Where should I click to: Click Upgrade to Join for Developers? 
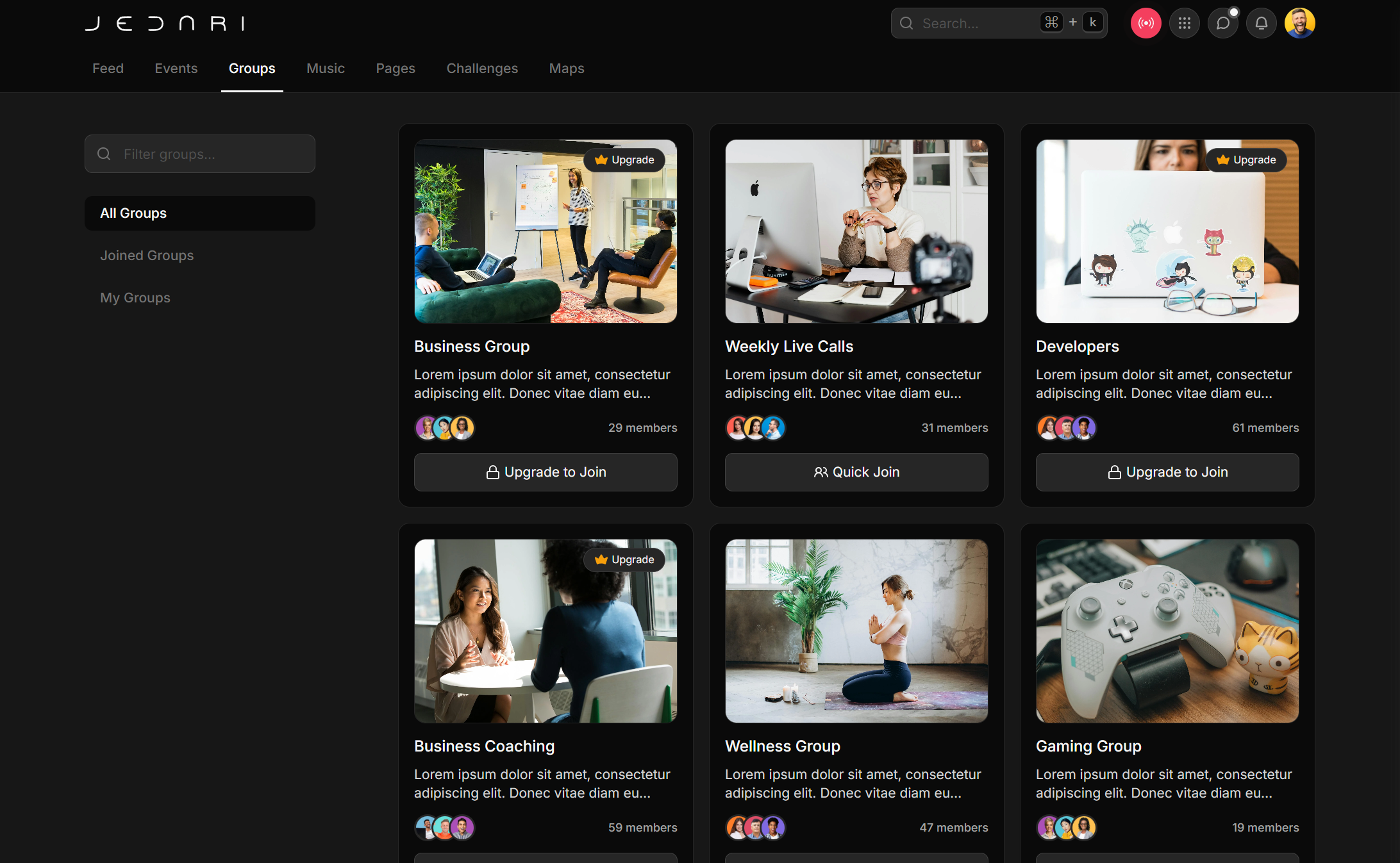coord(1167,472)
